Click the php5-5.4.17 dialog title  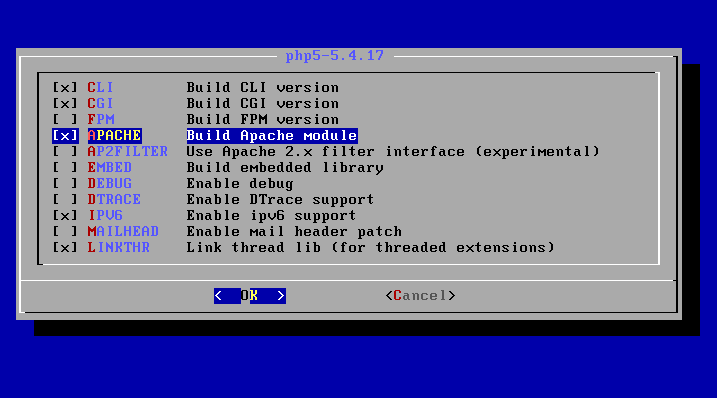pyautogui.click(x=335, y=55)
